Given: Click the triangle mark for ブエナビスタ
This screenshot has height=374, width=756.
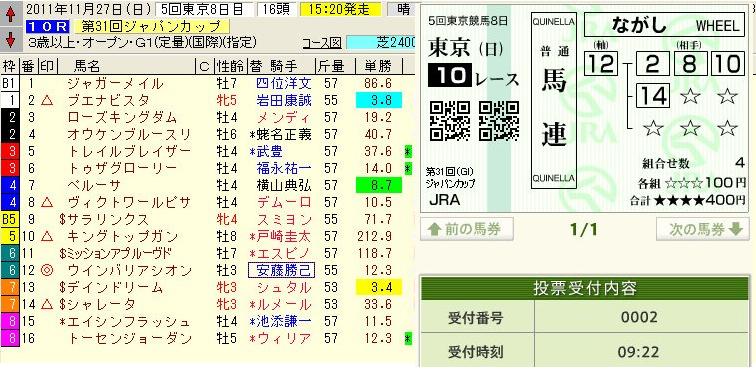Looking at the screenshot, I should coord(47,101).
